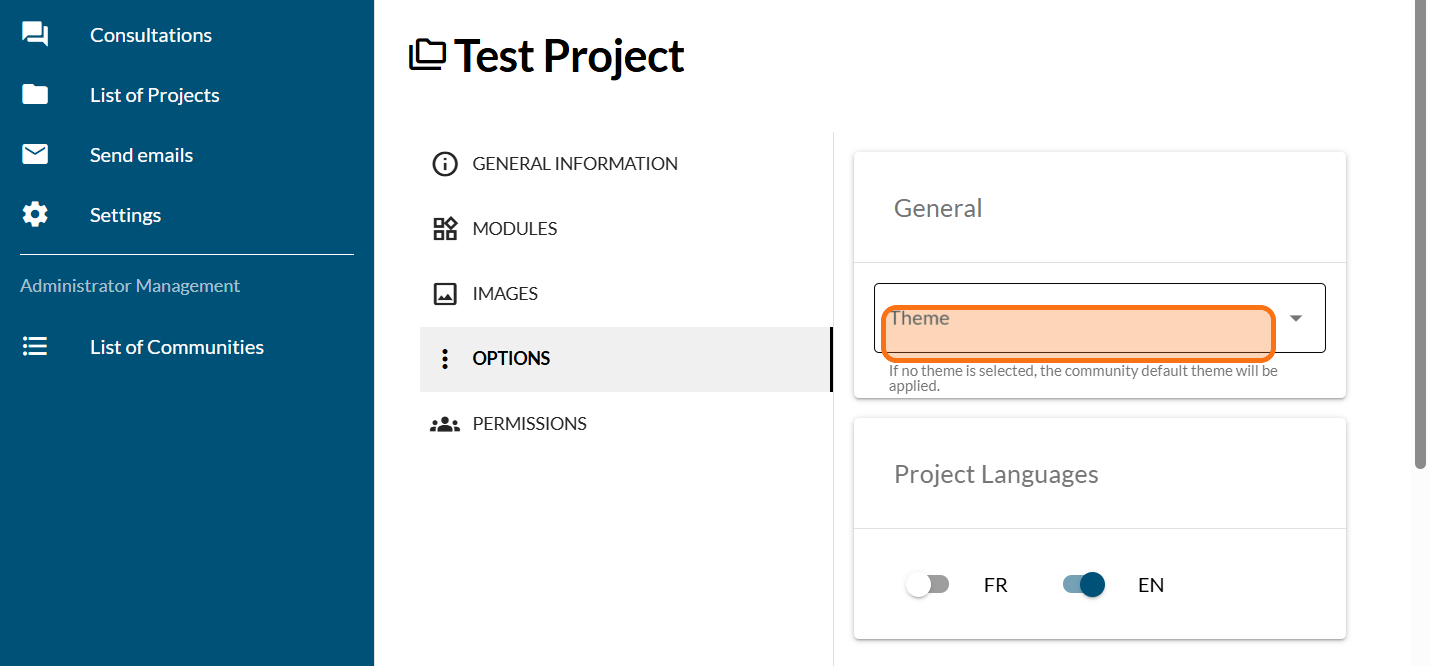Screen dimensions: 1430x666
Task: Click the Consultations chat bubble icon
Action: [x=35, y=35]
